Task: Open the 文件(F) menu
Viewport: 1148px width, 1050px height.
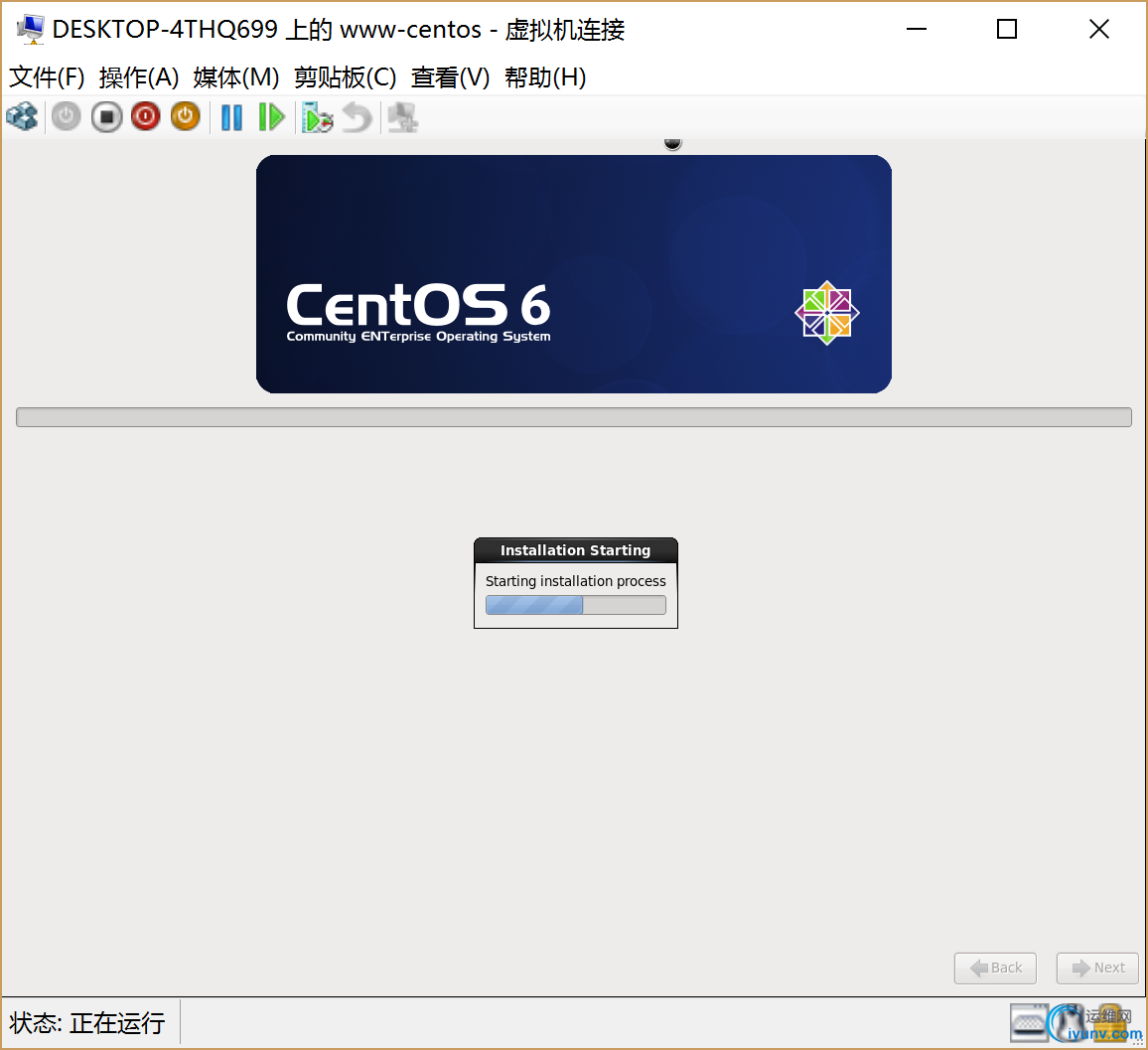Action: [x=47, y=76]
